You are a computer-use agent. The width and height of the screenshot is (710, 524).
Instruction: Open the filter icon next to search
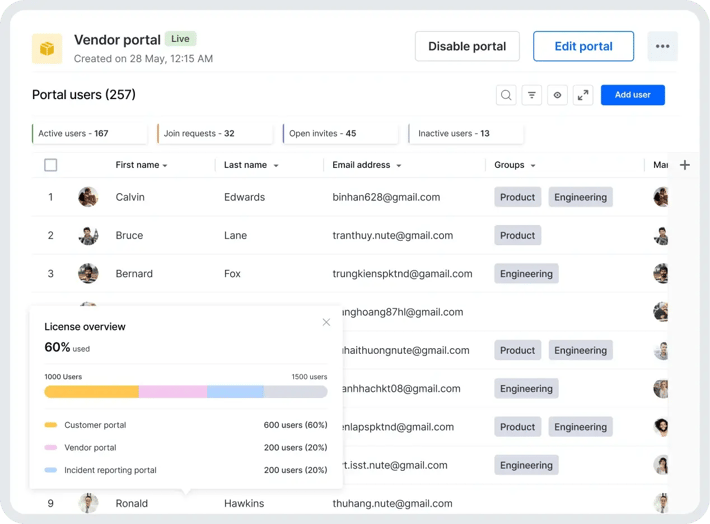(532, 95)
